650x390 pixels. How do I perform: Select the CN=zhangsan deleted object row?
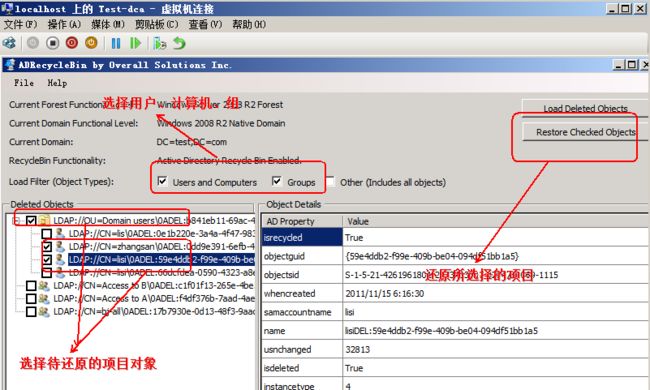click(x=162, y=247)
